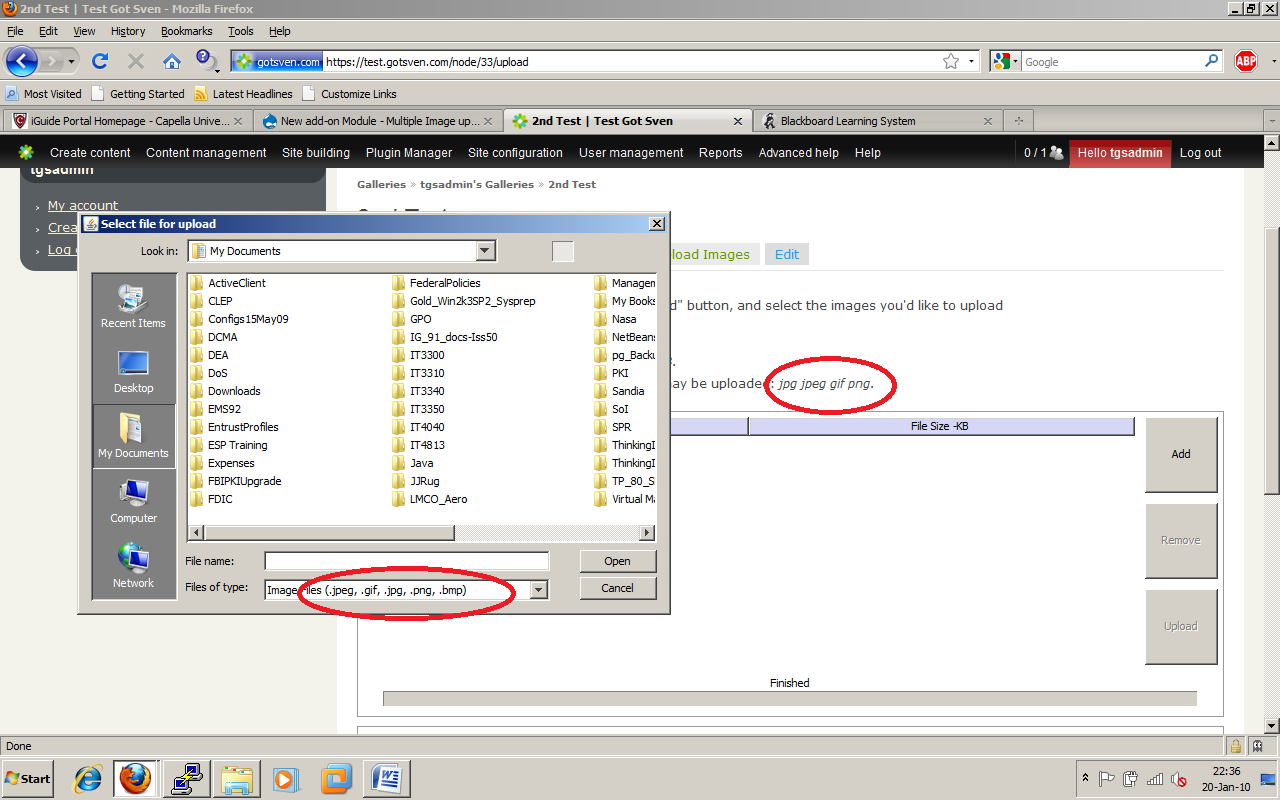Viewport: 1280px width, 800px height.
Task: Click the Action Center flag tray icon
Action: click(x=1107, y=779)
